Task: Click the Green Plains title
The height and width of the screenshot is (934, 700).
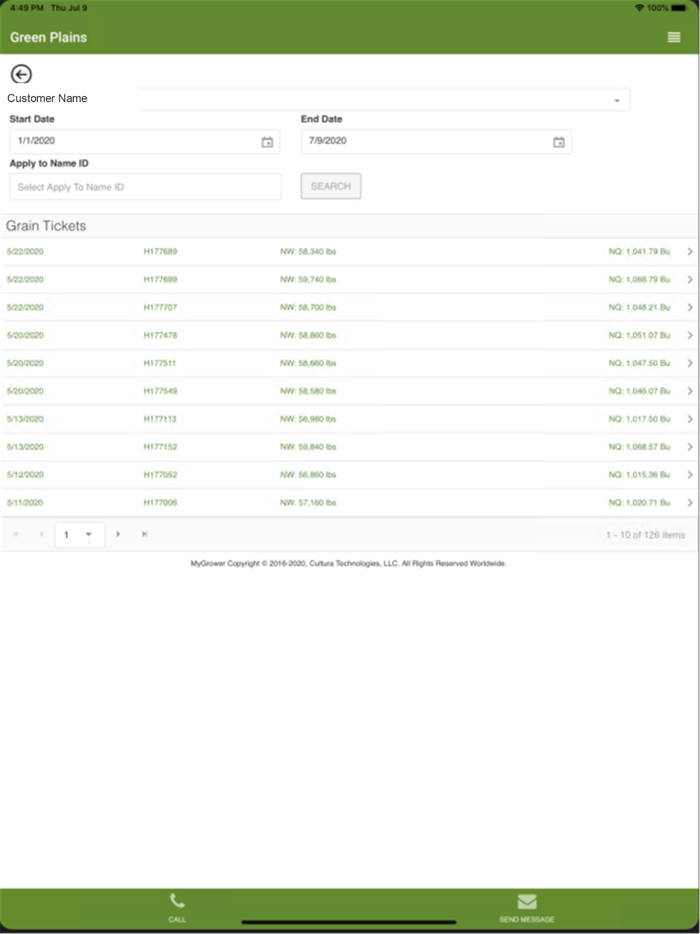Action: (48, 38)
